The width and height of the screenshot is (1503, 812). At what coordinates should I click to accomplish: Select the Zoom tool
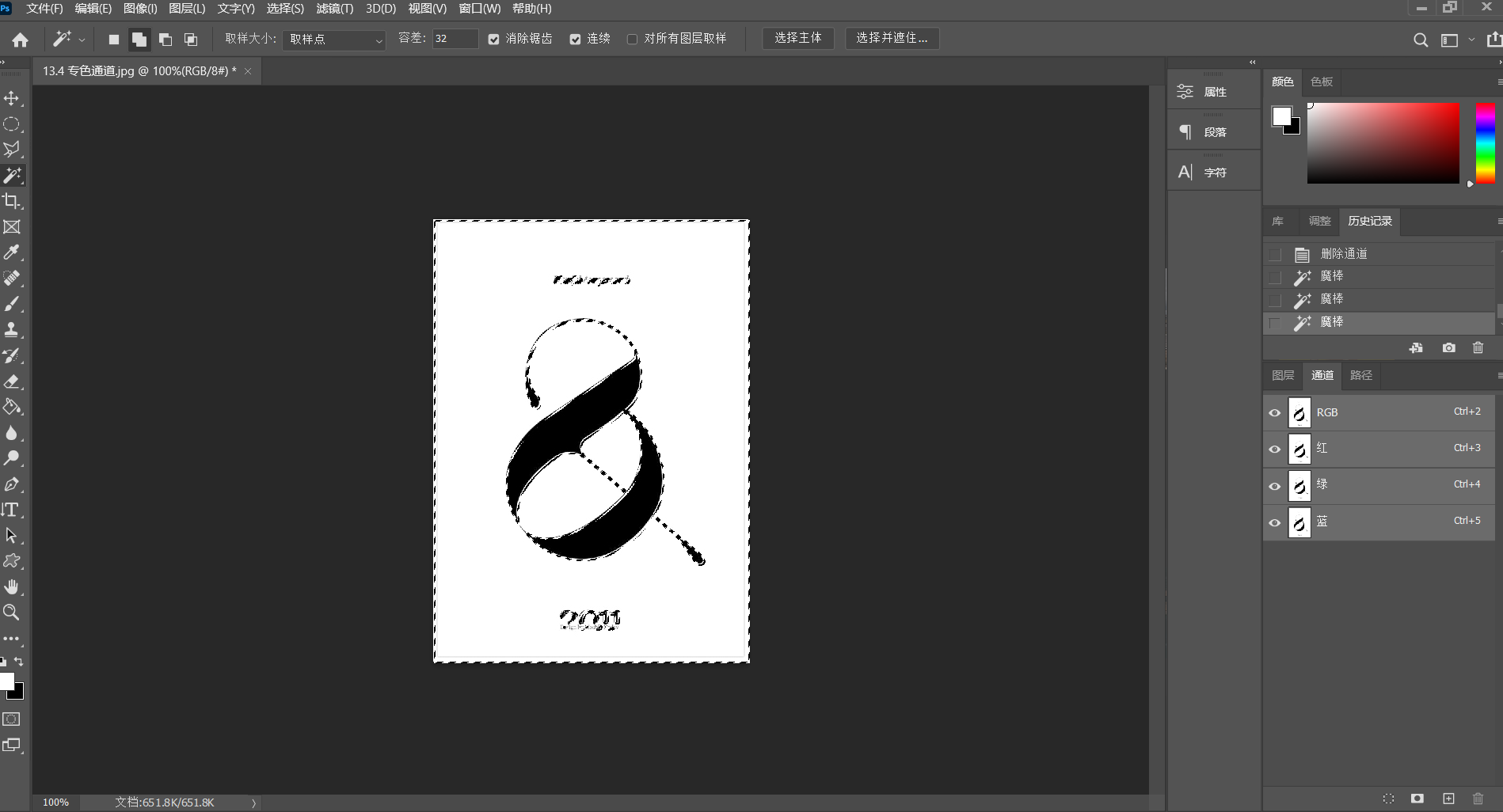[12, 613]
